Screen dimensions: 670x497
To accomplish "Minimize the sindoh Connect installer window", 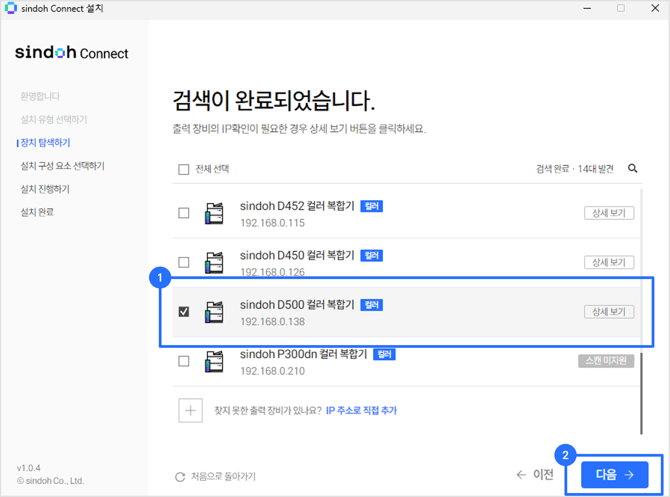I will 588,8.
